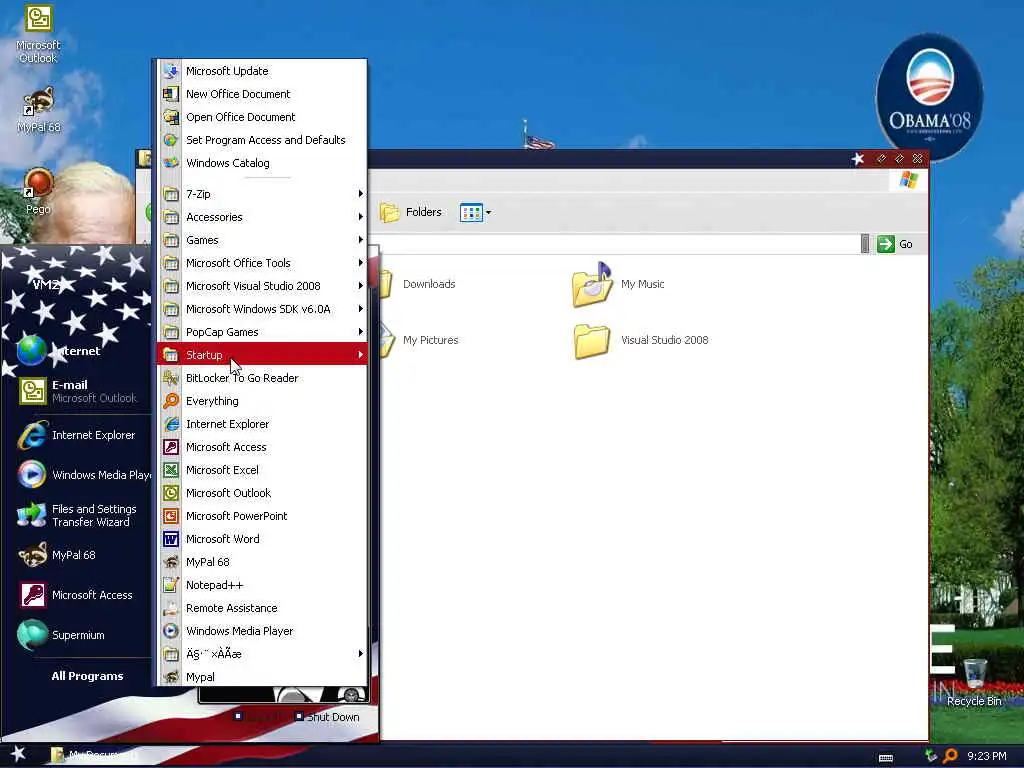The height and width of the screenshot is (768, 1024).
Task: Click the keyboard tray icon
Action: tap(886, 758)
